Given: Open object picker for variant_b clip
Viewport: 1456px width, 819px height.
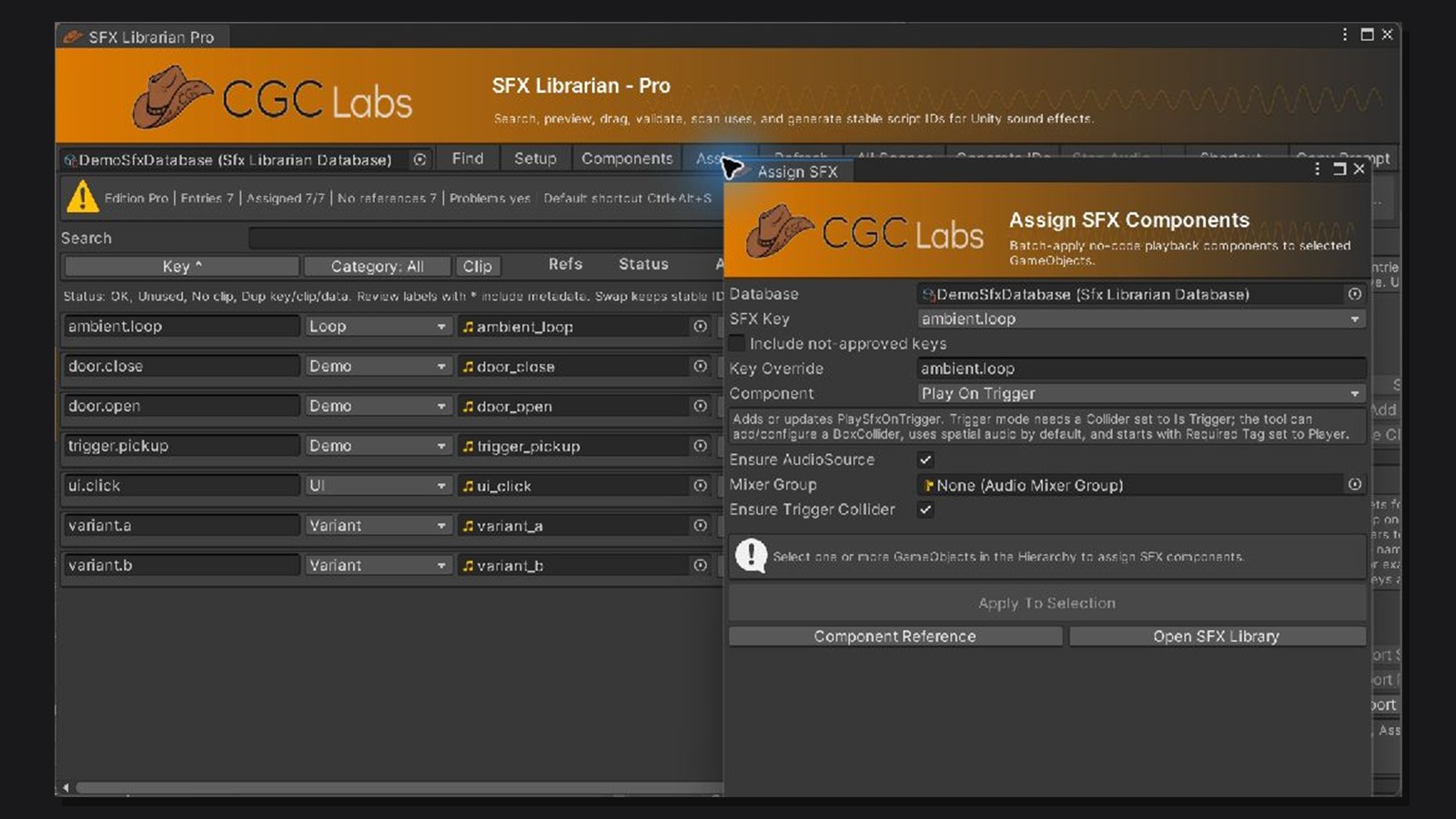Looking at the screenshot, I should [x=700, y=565].
